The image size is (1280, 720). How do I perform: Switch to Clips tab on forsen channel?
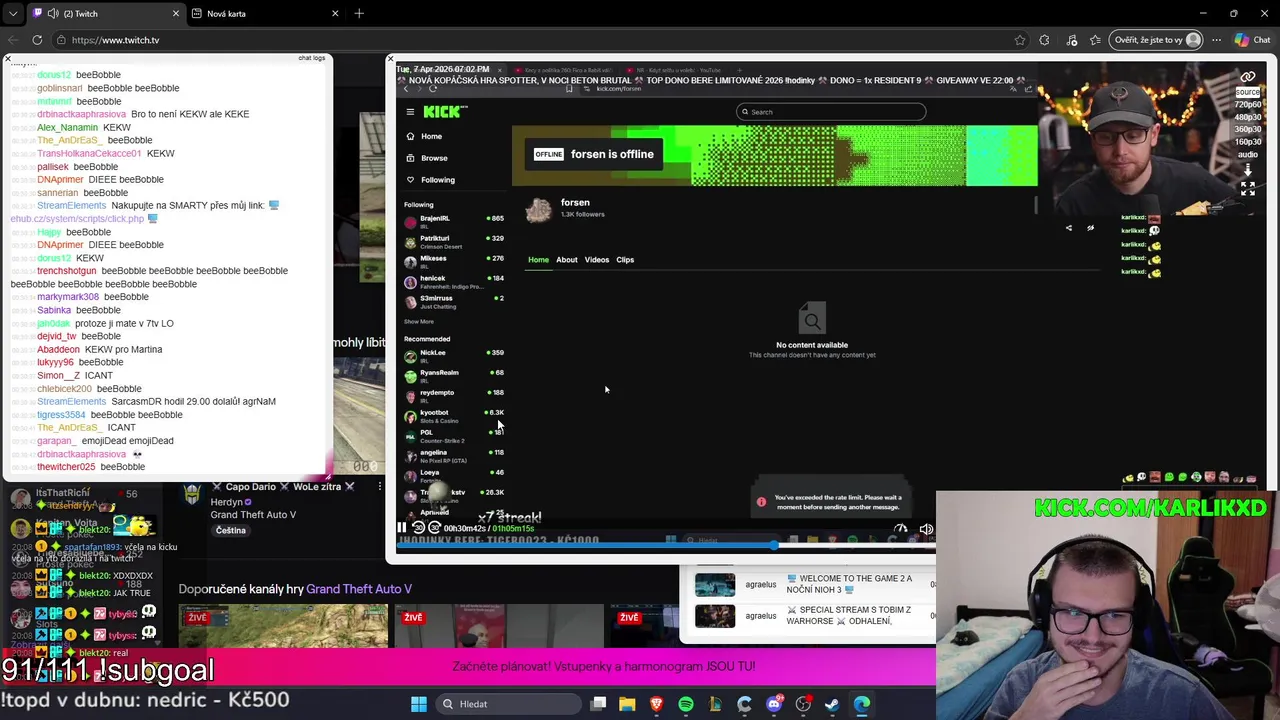[x=625, y=260]
